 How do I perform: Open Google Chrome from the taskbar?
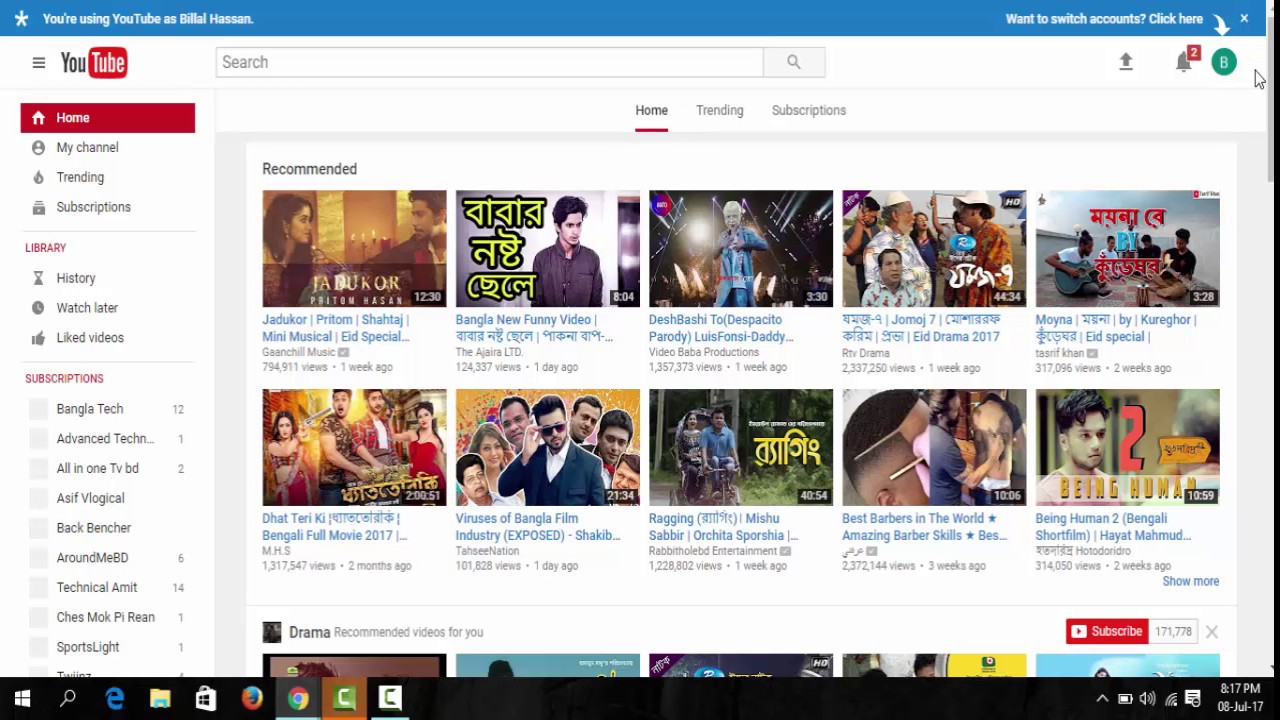[x=297, y=697]
